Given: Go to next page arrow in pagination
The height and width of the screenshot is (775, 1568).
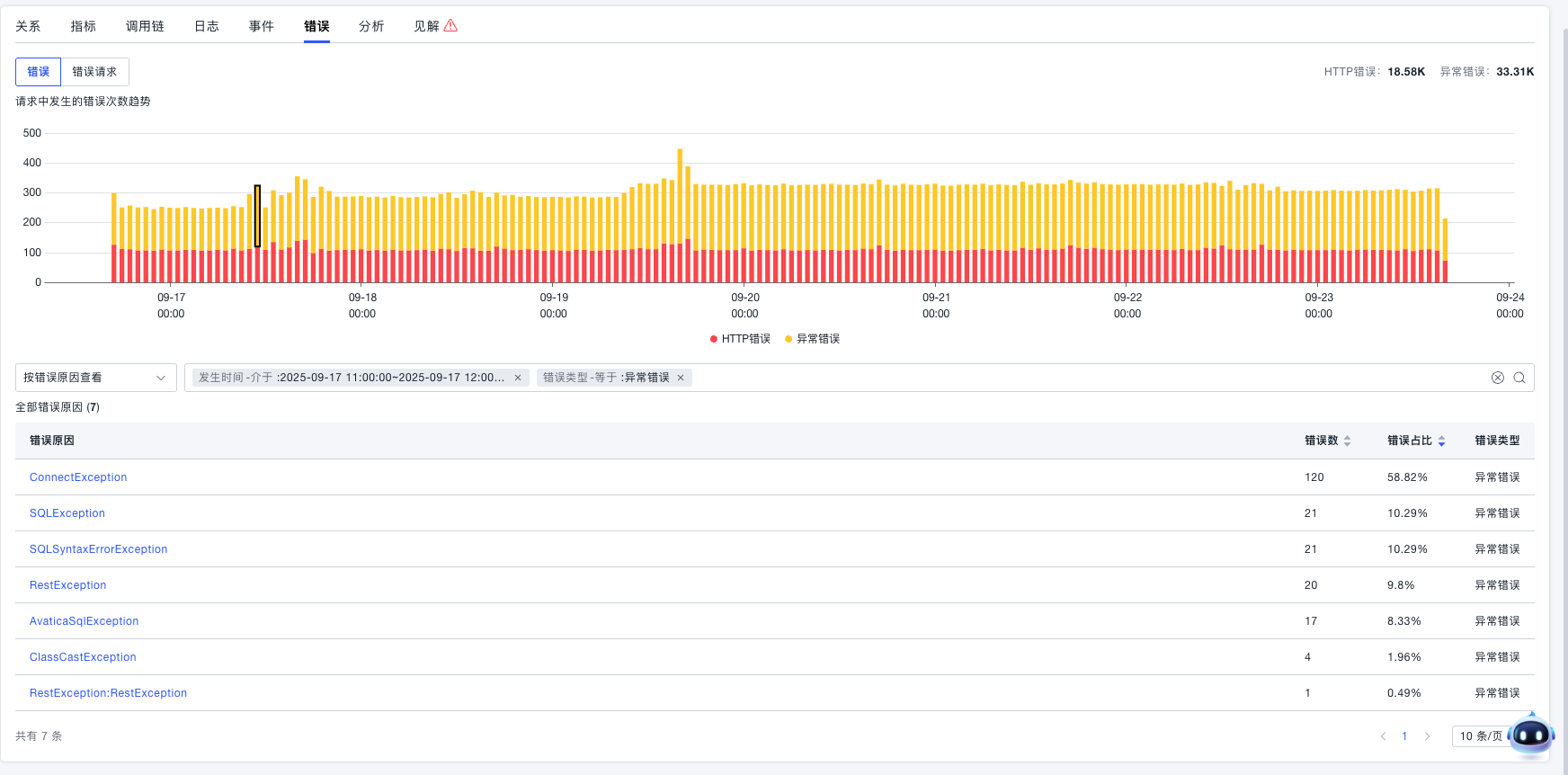Looking at the screenshot, I should coord(1427,736).
